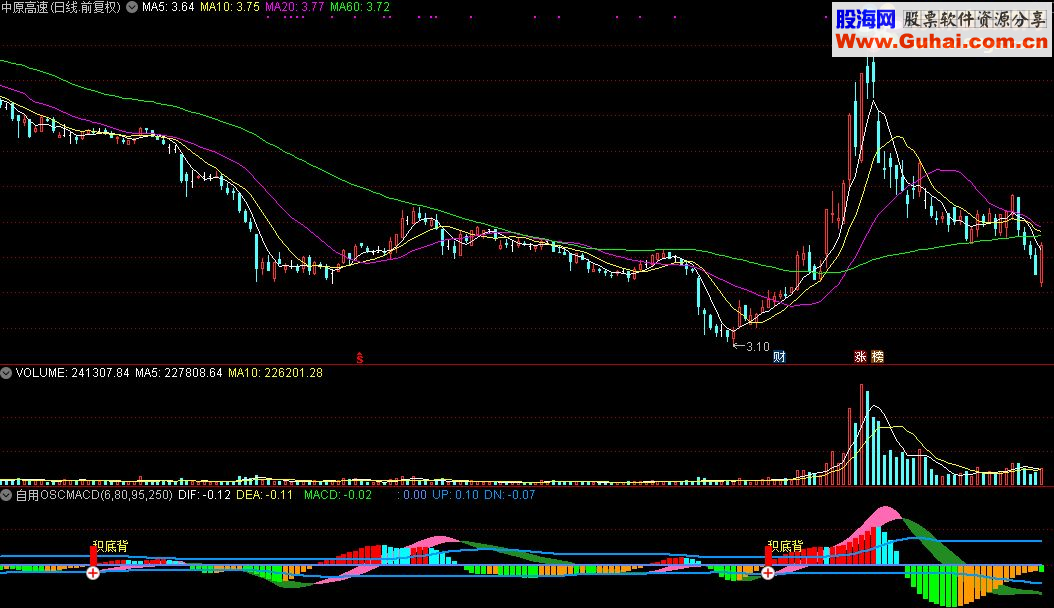Click the MACD: -0.02 value
The width and height of the screenshot is (1054, 608).
point(337,495)
